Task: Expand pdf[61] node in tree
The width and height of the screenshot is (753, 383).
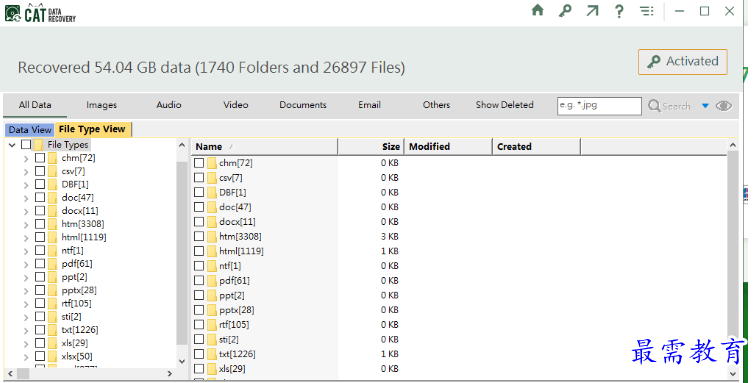Action: (x=26, y=264)
